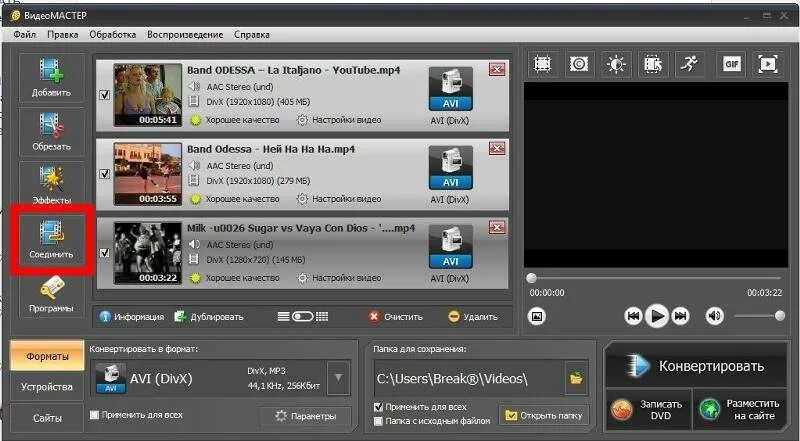Image resolution: width=800 pixels, height=441 pixels.
Task: Open Хорошее качество setting for La Italjano
Action: tap(235, 120)
